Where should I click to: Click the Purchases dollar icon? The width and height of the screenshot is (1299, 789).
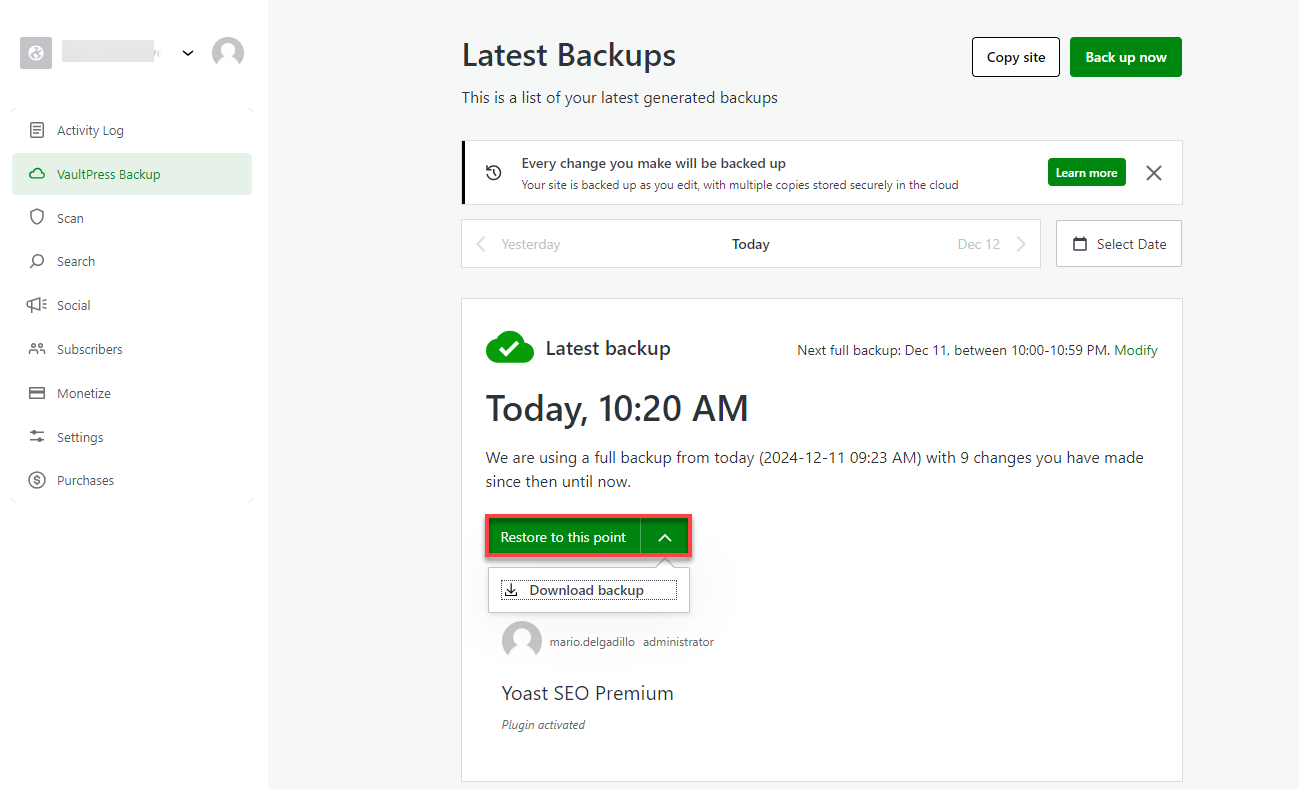pyautogui.click(x=38, y=480)
